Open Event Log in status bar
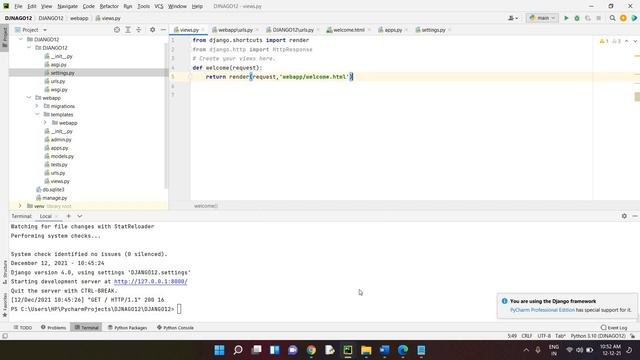The image size is (640, 360). pyautogui.click(x=614, y=327)
